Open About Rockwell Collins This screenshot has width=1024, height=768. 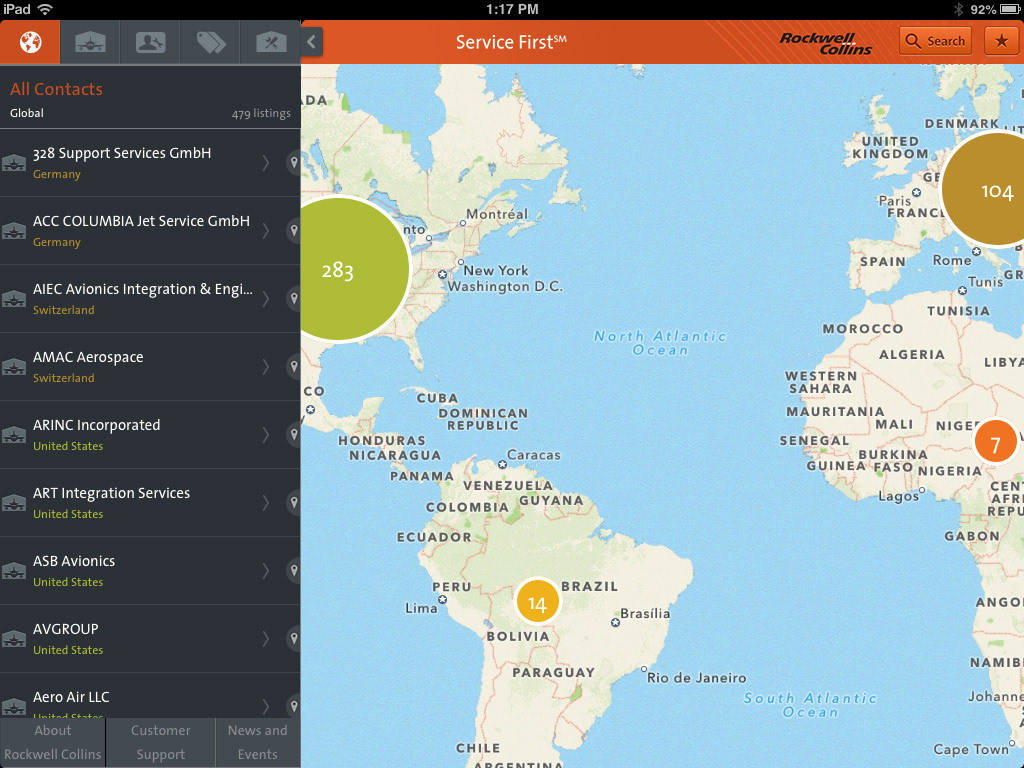[x=52, y=743]
